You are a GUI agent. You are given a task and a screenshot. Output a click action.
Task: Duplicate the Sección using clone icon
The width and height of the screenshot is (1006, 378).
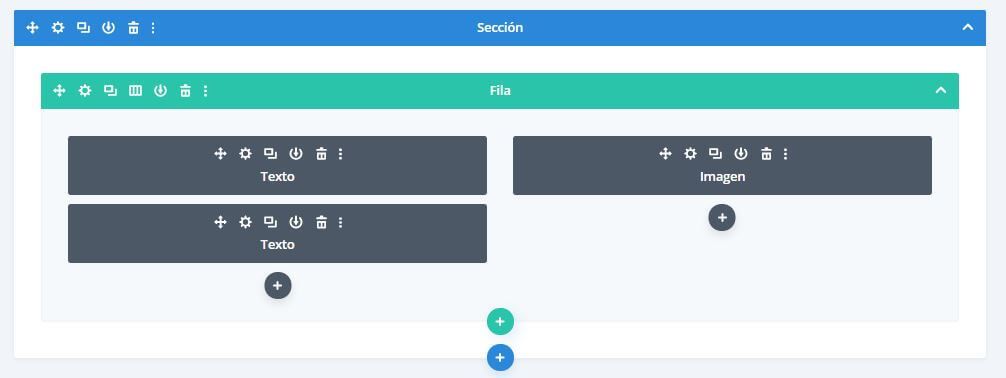(x=83, y=28)
